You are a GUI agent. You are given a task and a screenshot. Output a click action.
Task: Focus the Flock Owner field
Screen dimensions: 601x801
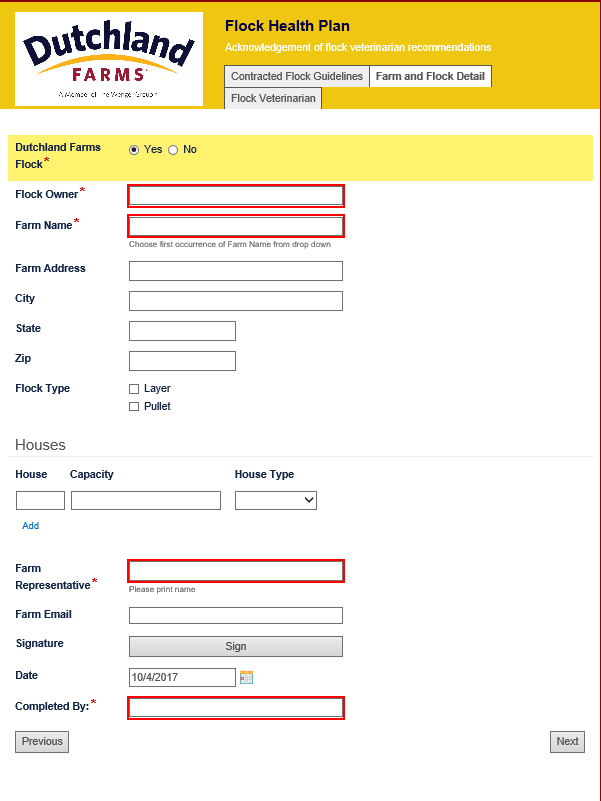coord(236,196)
